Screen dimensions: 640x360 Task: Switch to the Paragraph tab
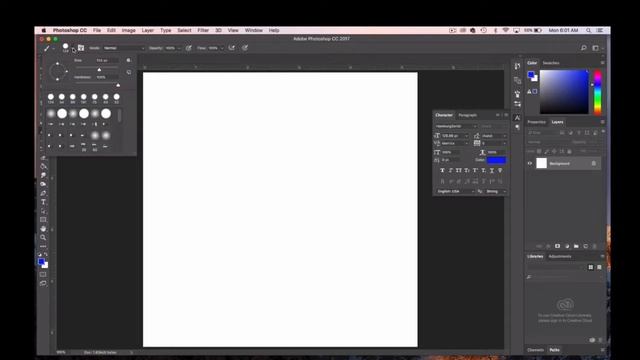pyautogui.click(x=467, y=115)
